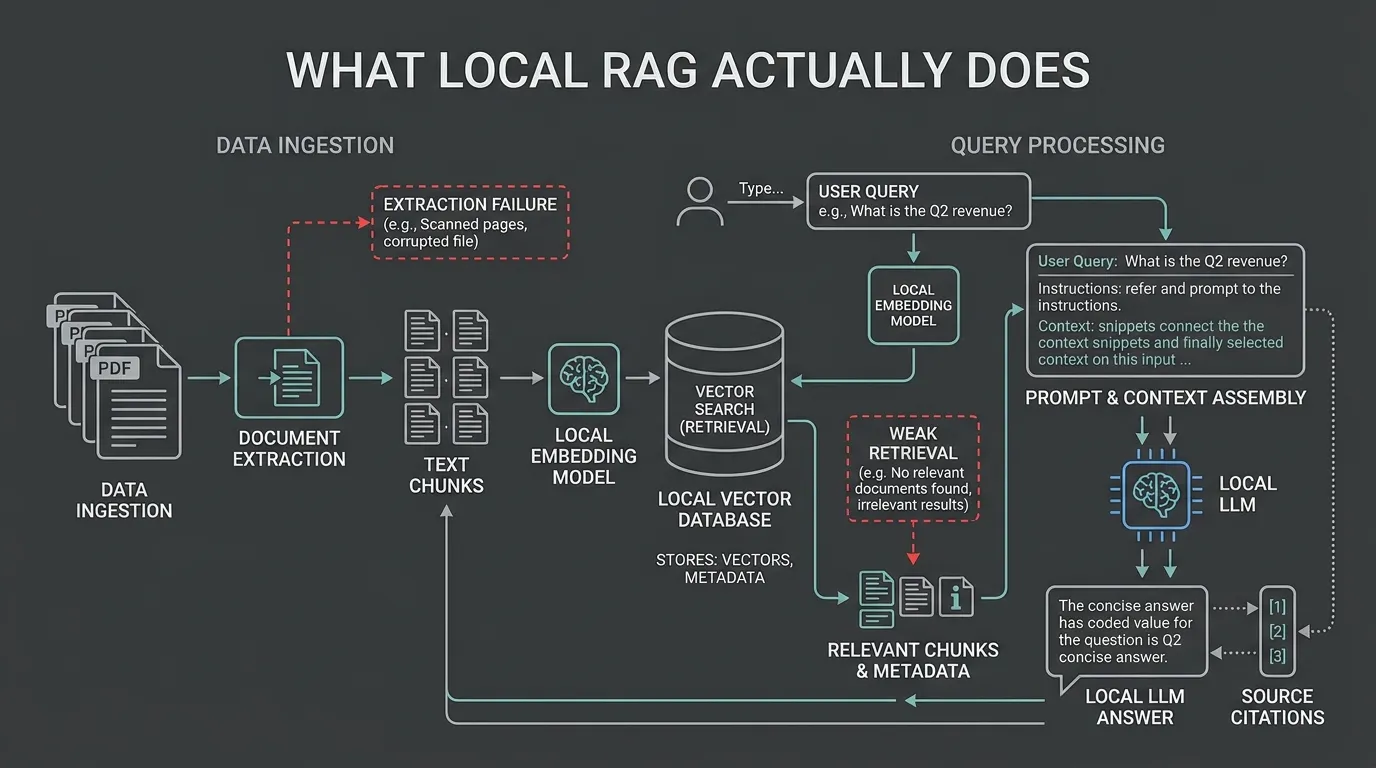Select the 'TEXT CHUNKS' label
The image size is (1376, 768).
tap(446, 475)
